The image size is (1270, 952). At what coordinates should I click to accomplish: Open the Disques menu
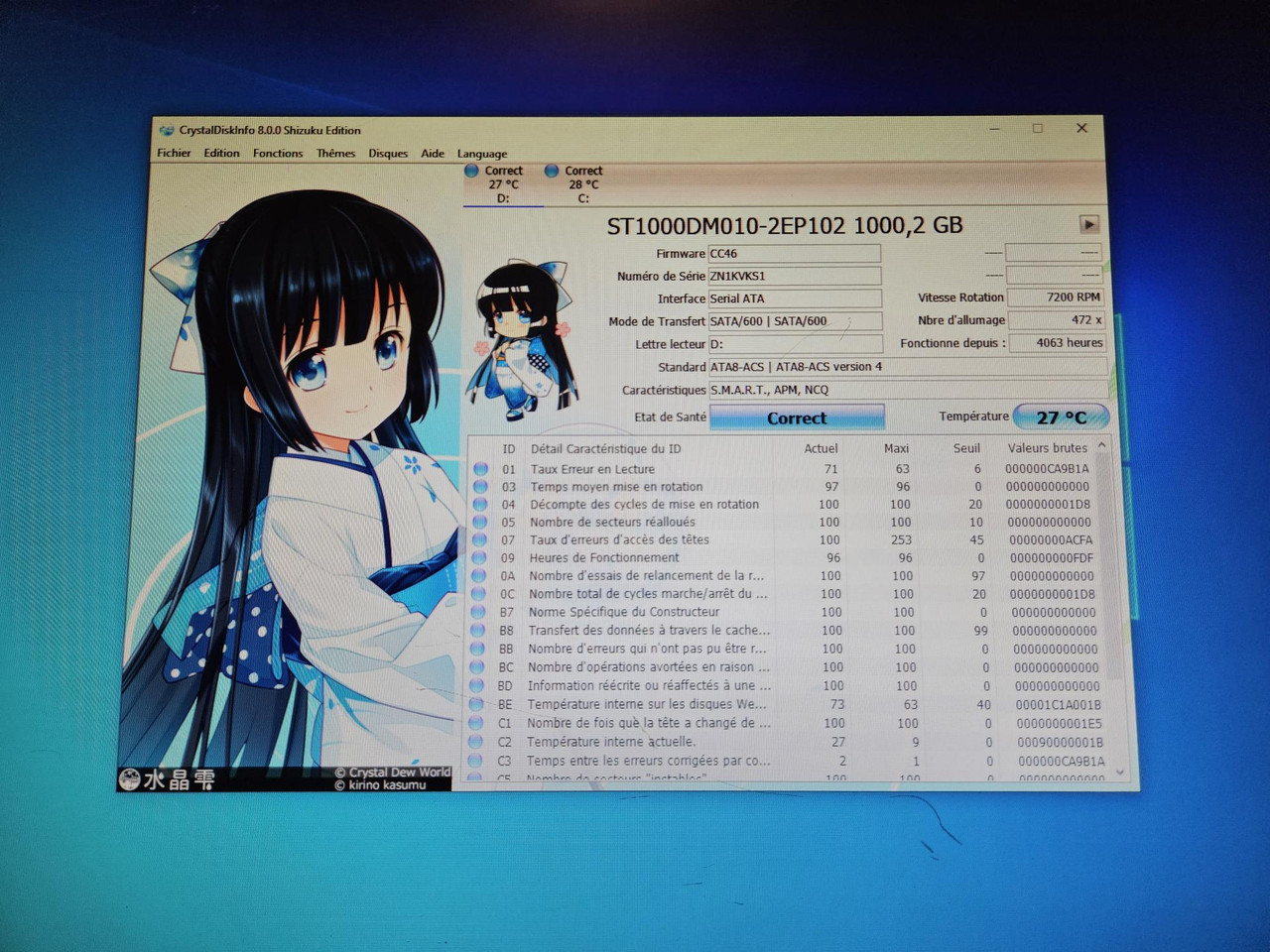[x=388, y=153]
